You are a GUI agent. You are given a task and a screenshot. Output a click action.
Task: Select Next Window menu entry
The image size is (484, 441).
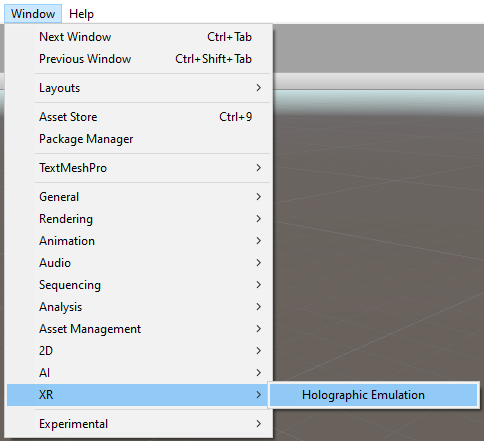138,37
